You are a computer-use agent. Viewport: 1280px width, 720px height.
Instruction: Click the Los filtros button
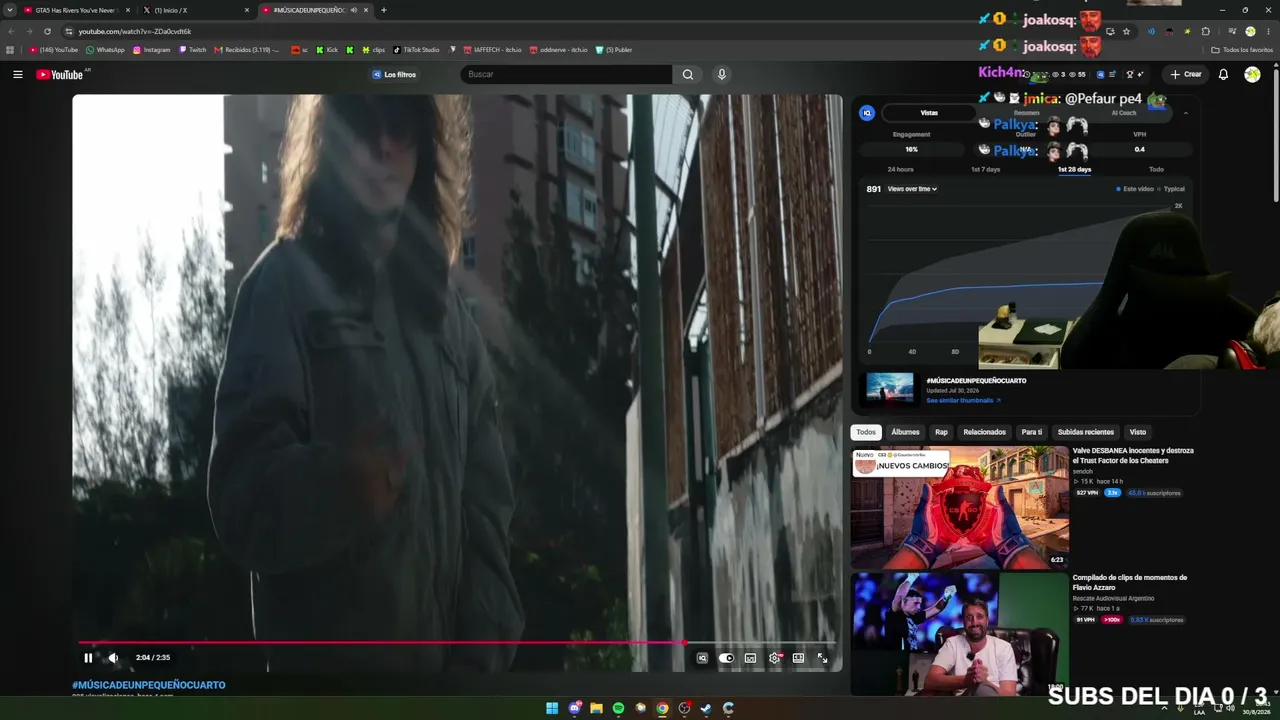pyautogui.click(x=394, y=74)
